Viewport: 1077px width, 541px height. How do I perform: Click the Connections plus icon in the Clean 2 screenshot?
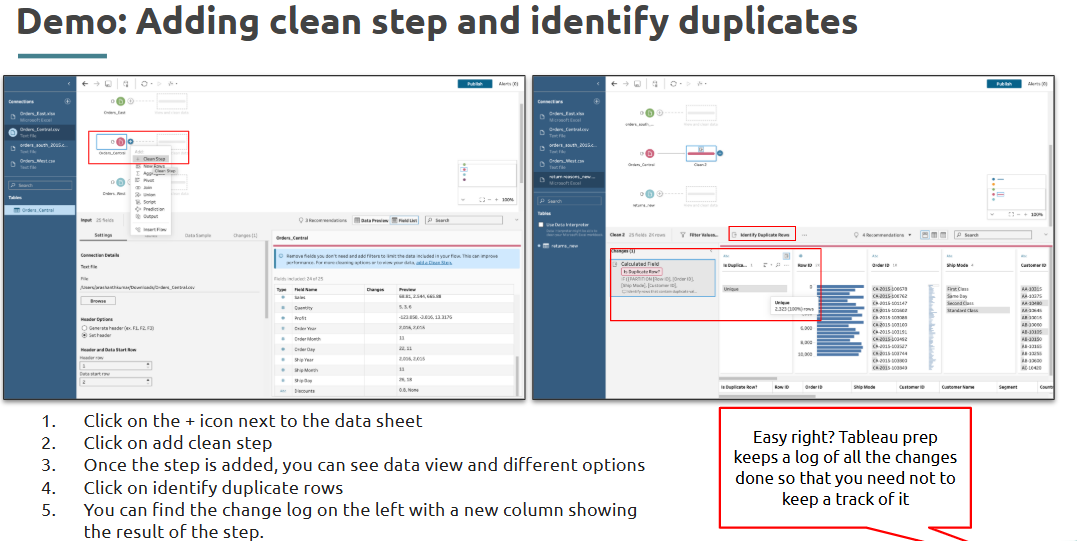tap(596, 101)
